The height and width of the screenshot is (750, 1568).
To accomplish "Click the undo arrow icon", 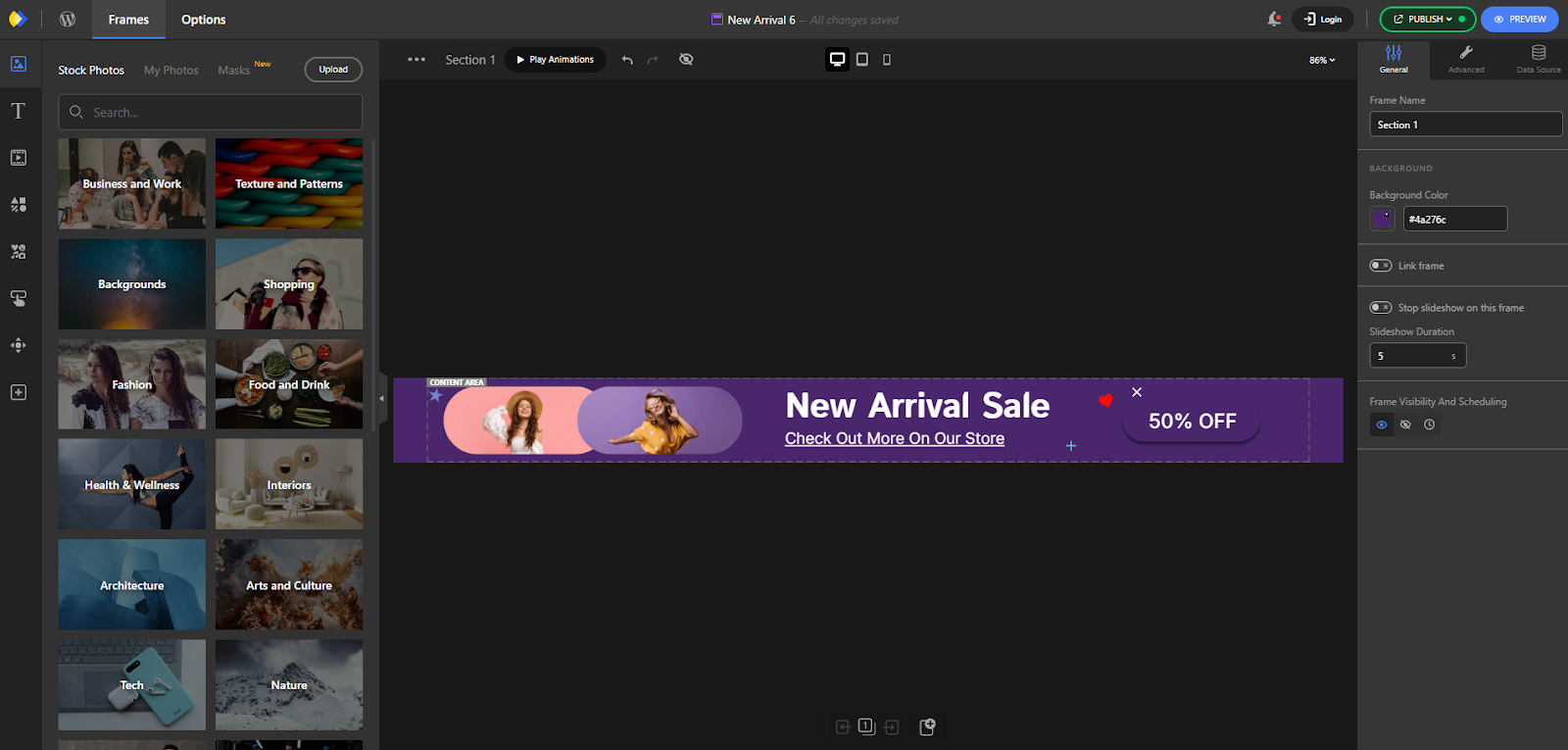I will 627,60.
